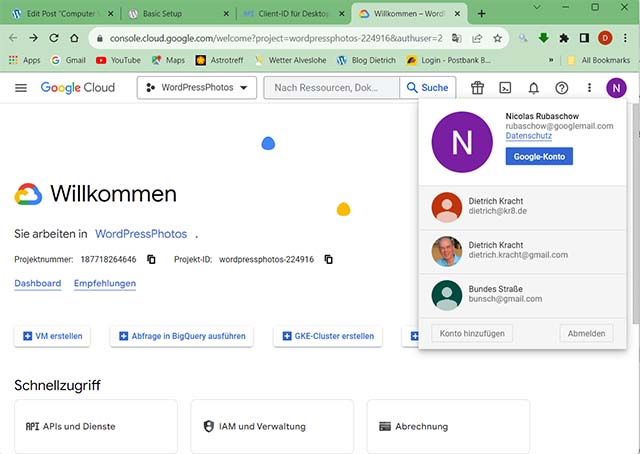Open the notifications bell
This screenshot has height=454, width=640.
534,88
